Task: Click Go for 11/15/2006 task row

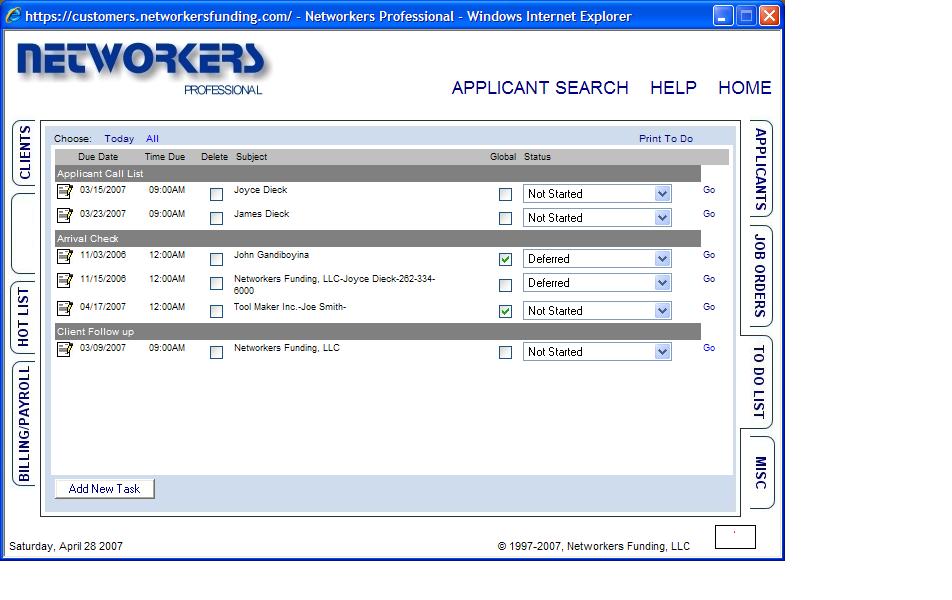Action: [x=709, y=279]
